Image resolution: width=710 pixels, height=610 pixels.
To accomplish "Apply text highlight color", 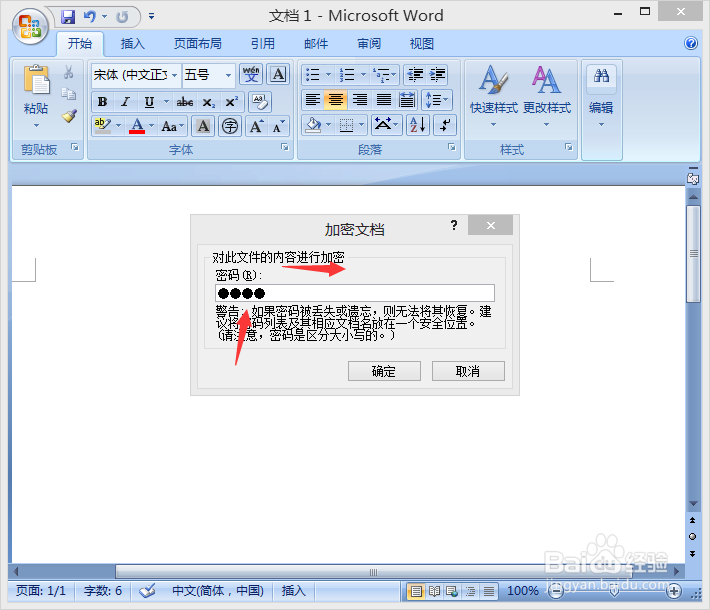I will [x=102, y=125].
